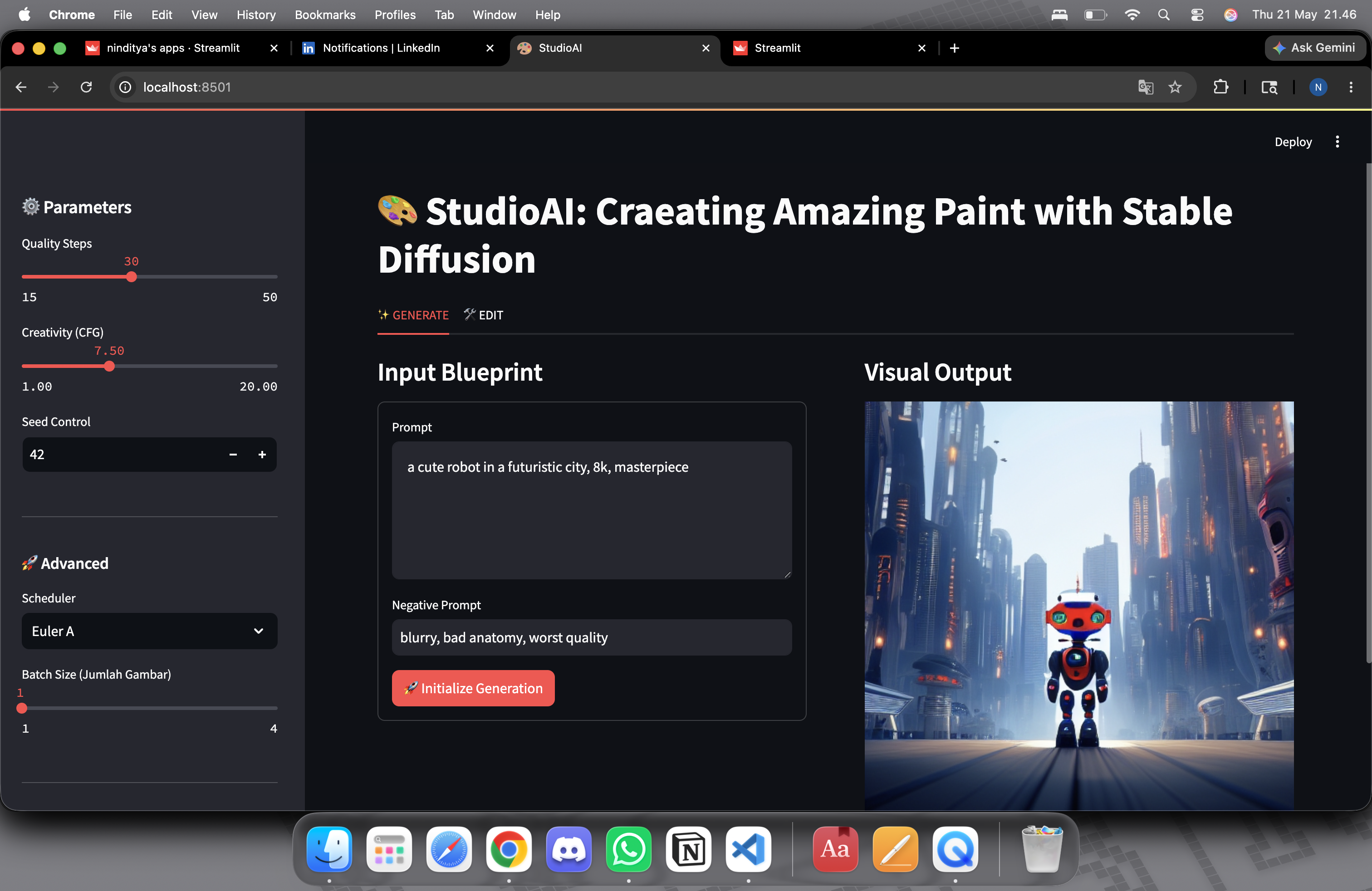This screenshot has height=891, width=1372.
Task: Open the Chrome profile N avatar
Action: pos(1318,87)
